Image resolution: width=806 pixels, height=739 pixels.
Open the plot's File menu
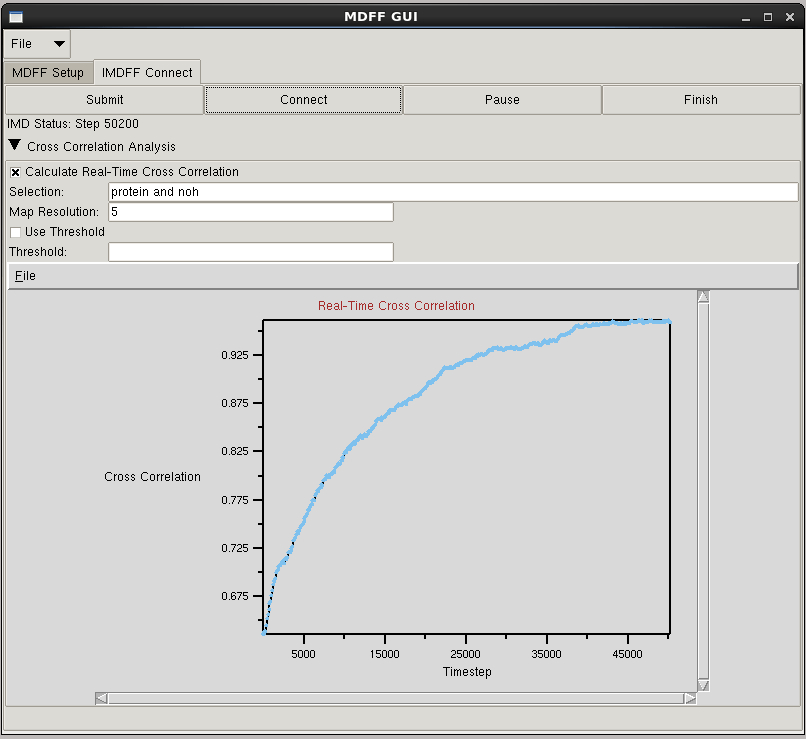coord(26,276)
